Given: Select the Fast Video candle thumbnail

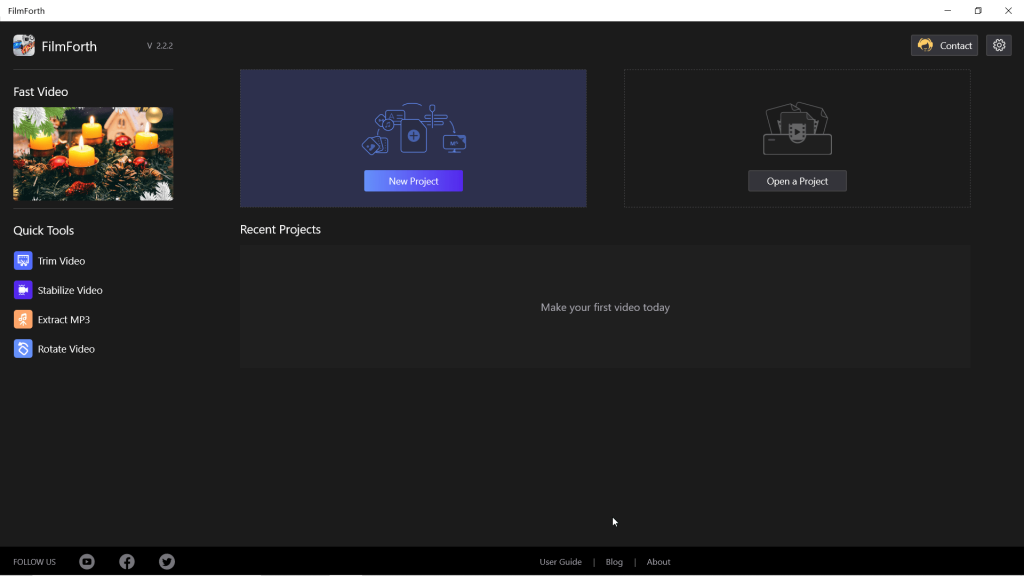Looking at the screenshot, I should [92, 154].
